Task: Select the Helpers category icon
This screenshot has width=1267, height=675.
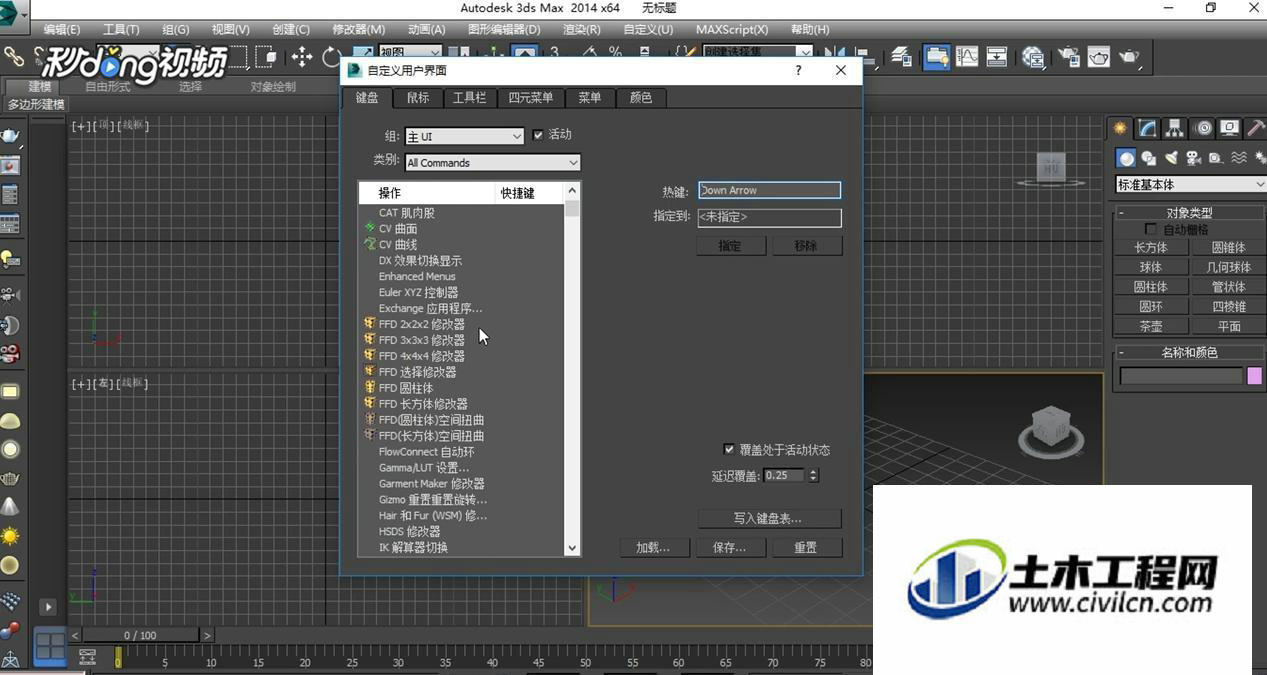Action: pos(1215,158)
